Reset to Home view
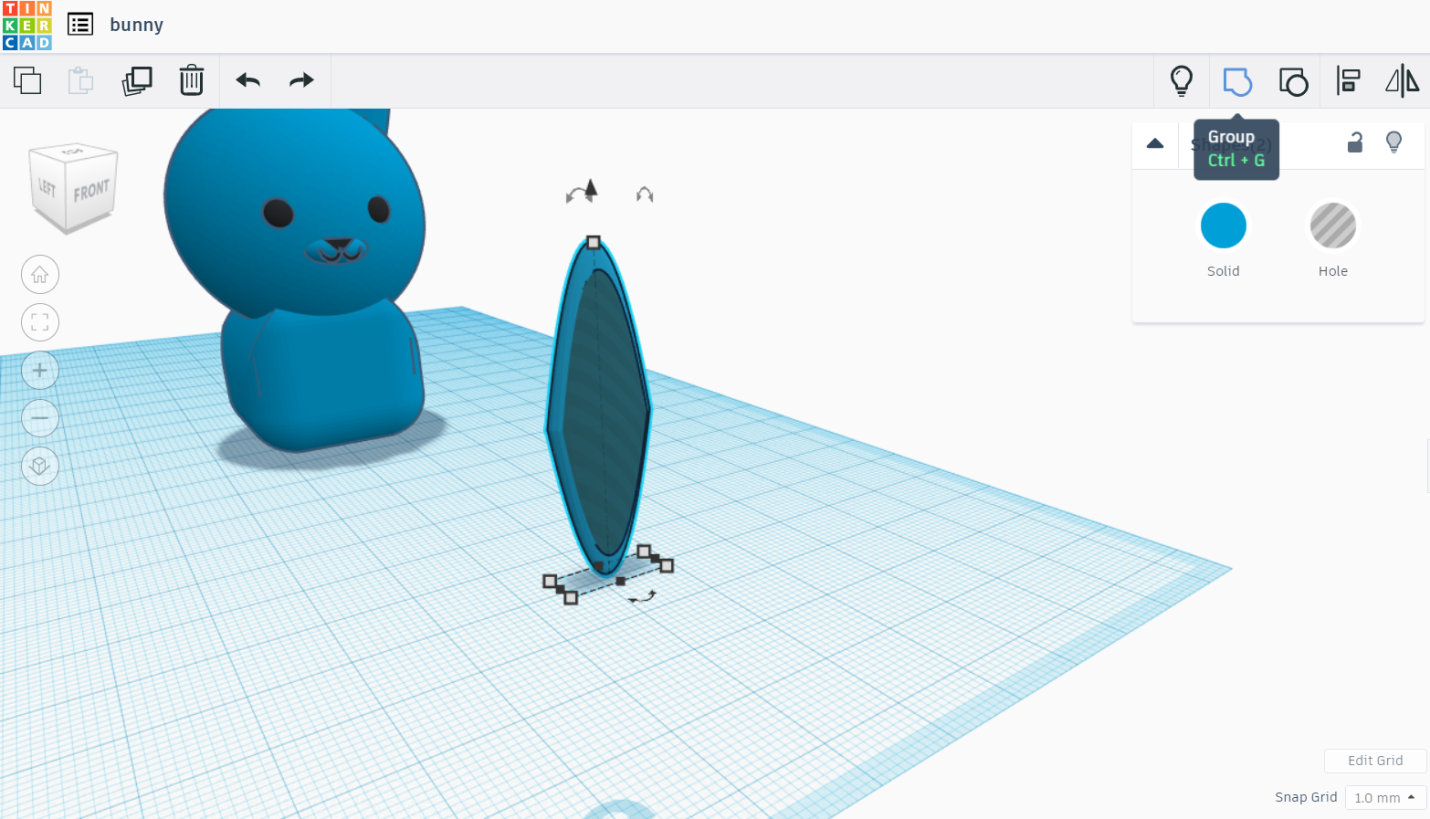This screenshot has height=819, width=1430. tap(40, 274)
